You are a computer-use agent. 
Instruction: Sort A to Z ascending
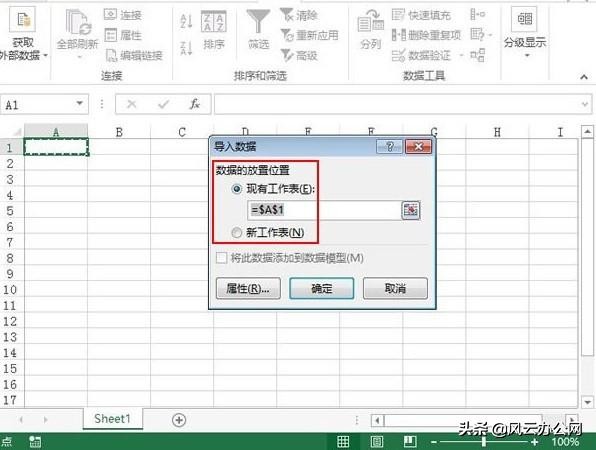[186, 21]
